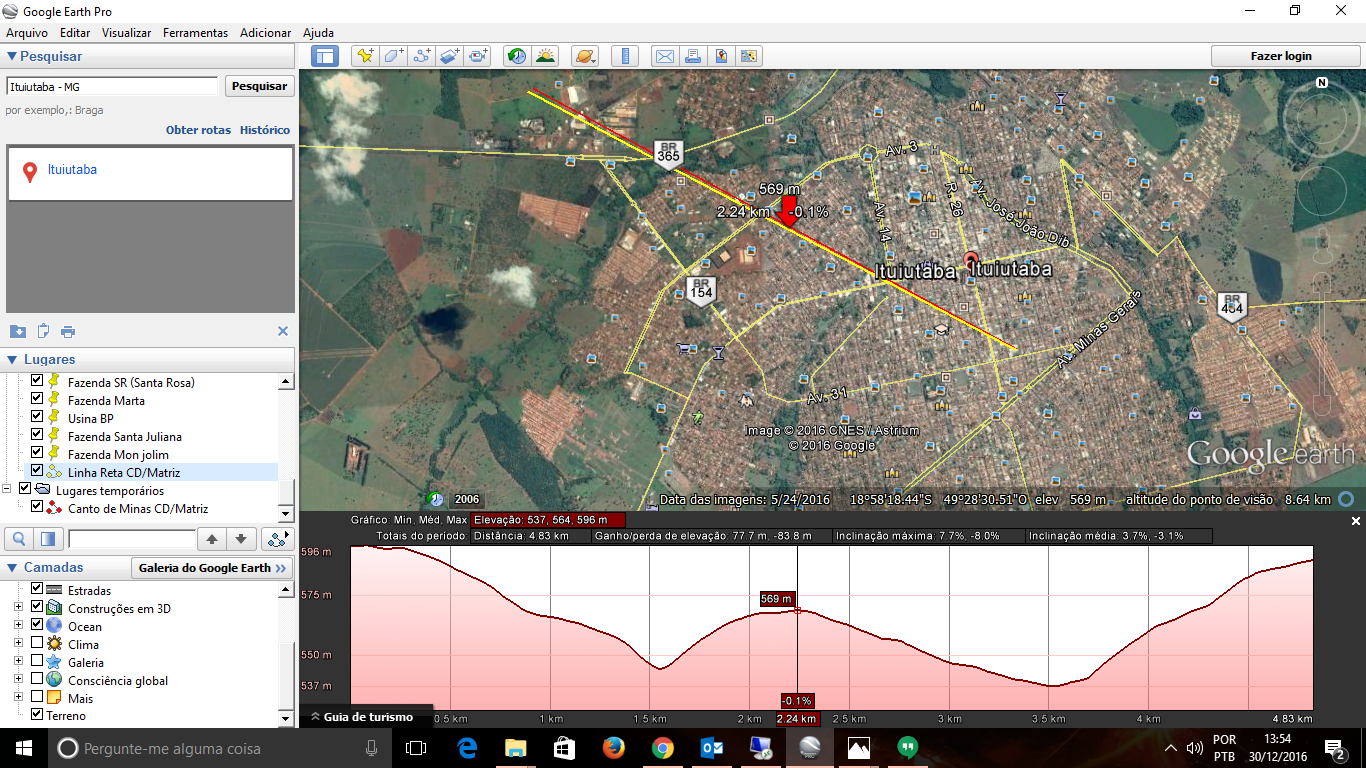Toggle Fazenda Santa Juliana checkbox

pyautogui.click(x=37, y=436)
